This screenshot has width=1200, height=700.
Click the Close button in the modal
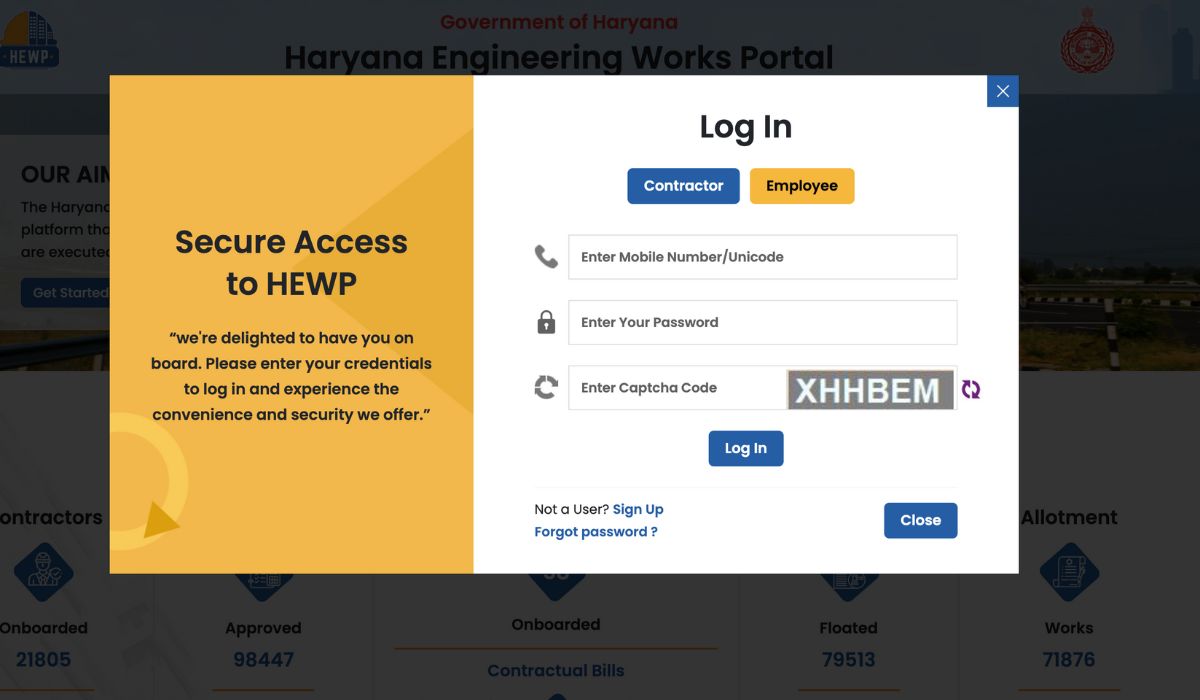920,520
